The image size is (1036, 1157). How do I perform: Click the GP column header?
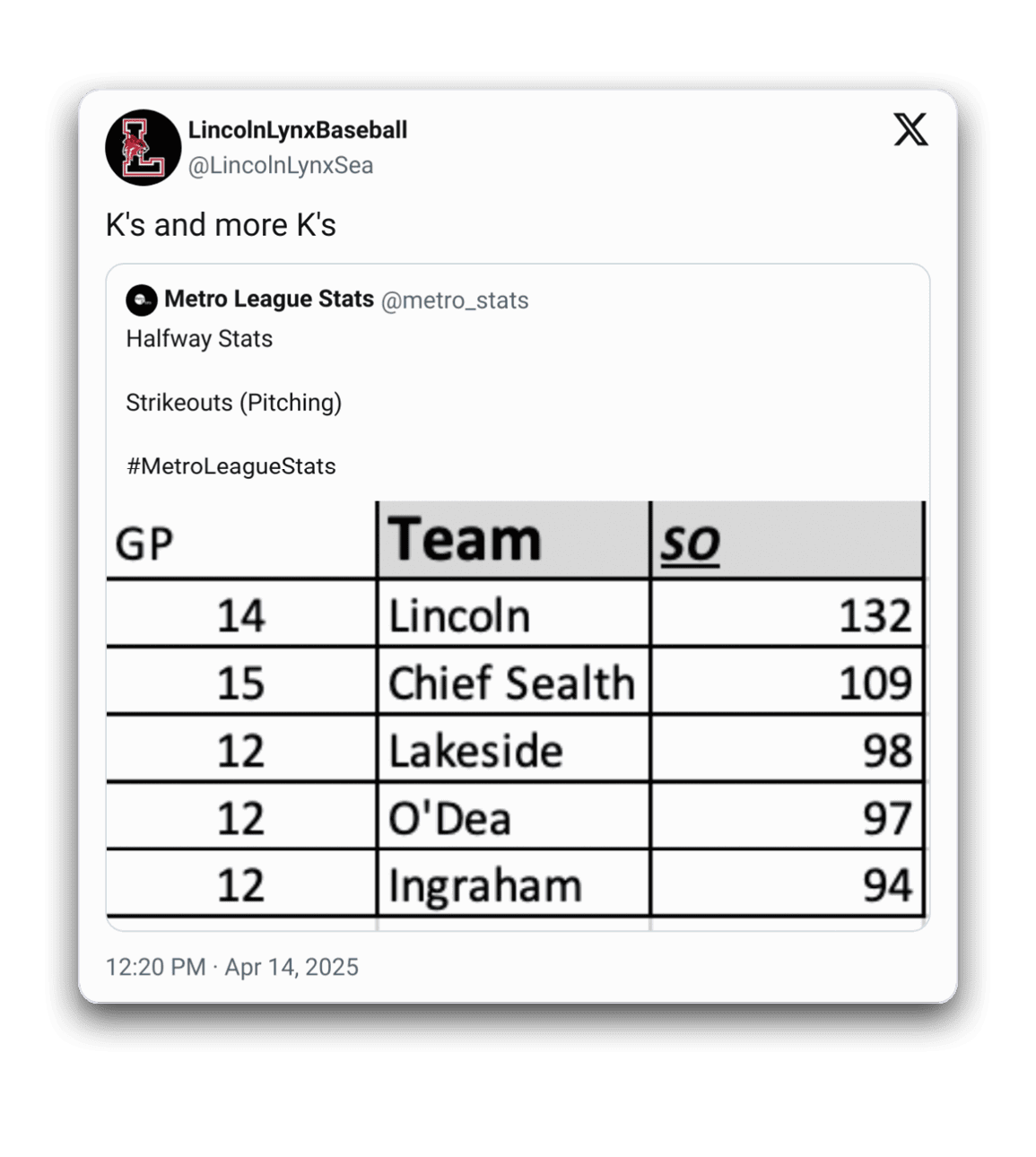144,544
